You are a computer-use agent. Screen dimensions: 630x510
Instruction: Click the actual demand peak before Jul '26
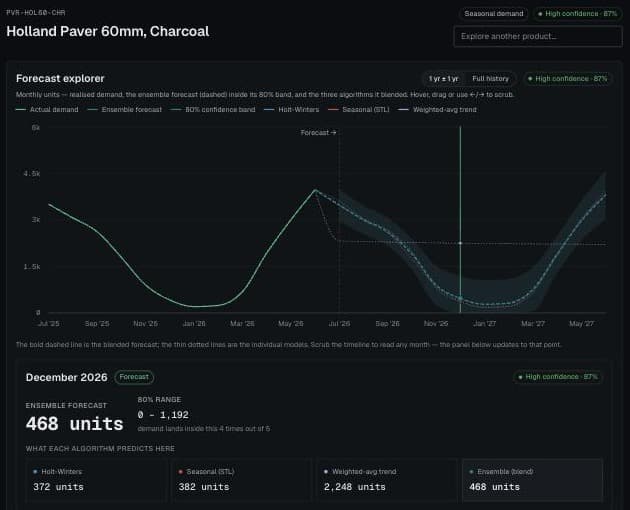pos(315,190)
